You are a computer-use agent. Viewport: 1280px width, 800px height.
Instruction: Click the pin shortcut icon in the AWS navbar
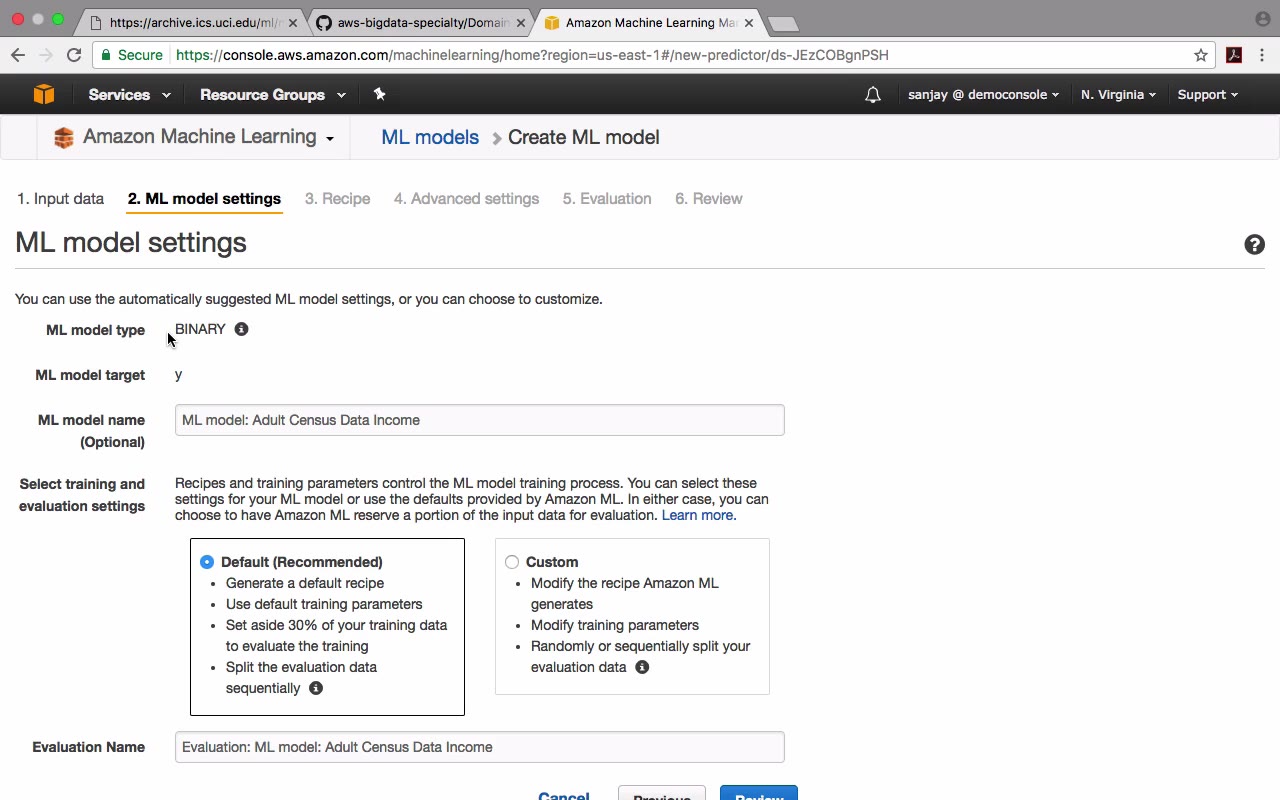click(x=379, y=94)
